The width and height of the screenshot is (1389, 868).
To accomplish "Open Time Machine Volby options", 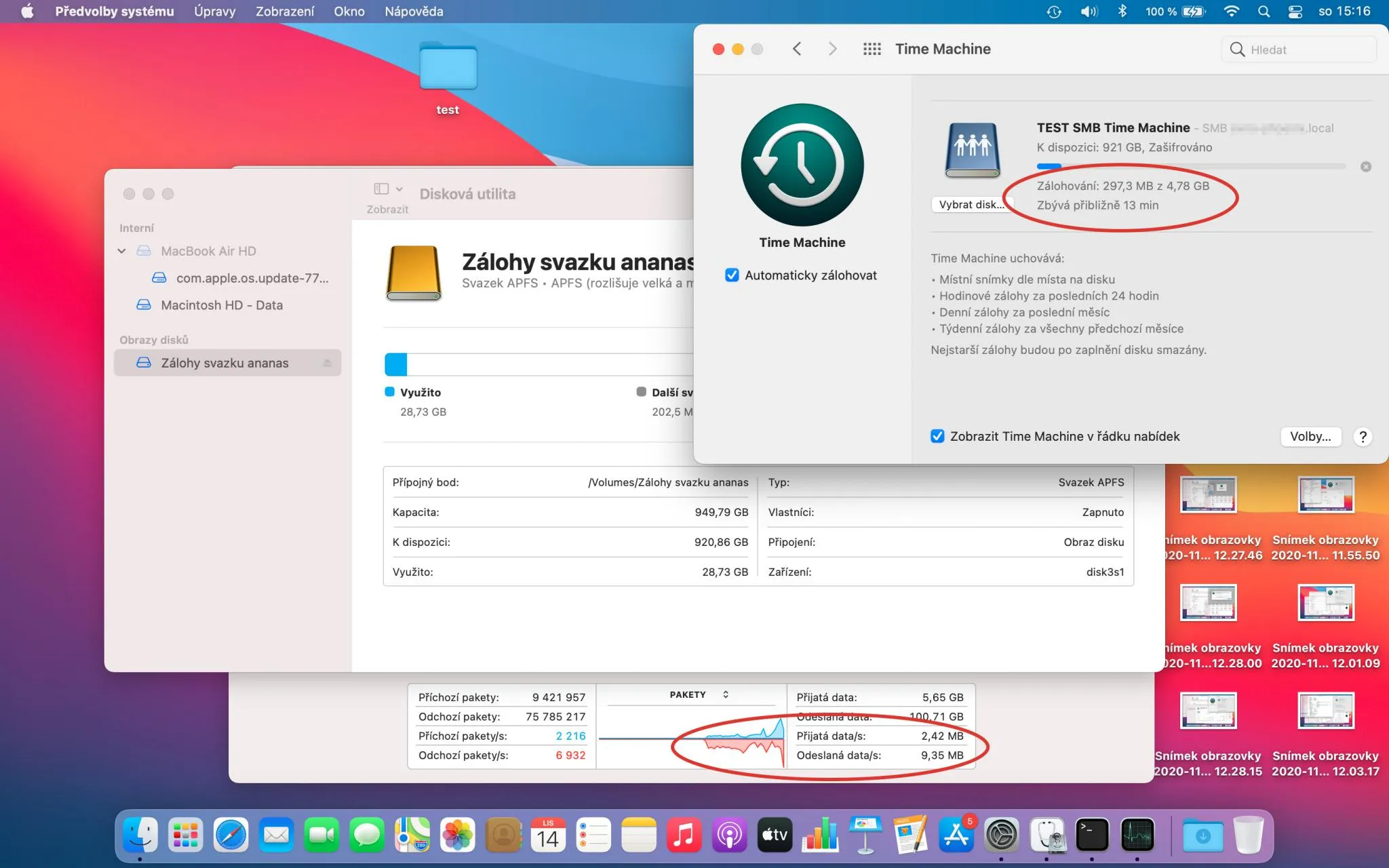I will point(1310,437).
